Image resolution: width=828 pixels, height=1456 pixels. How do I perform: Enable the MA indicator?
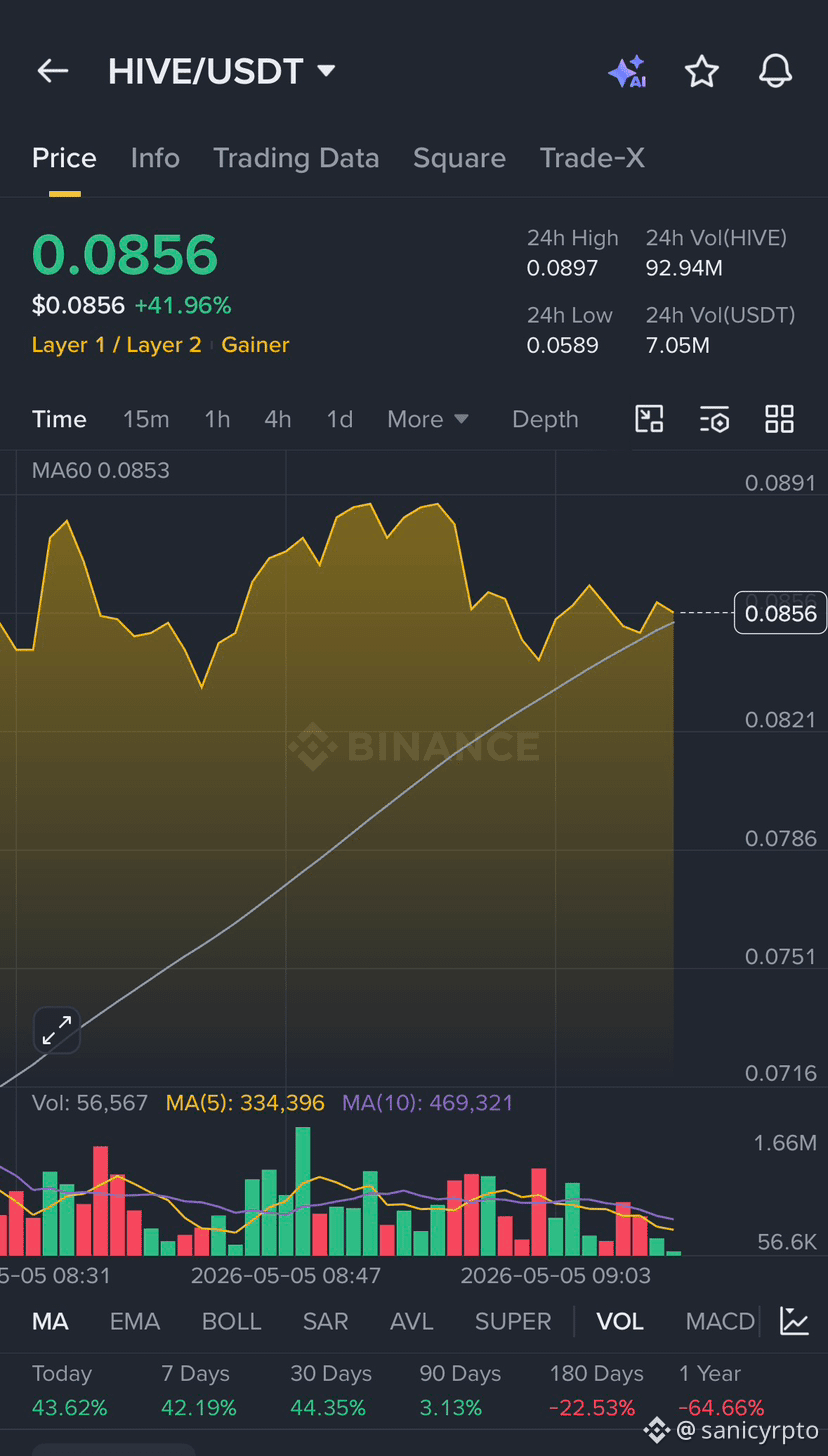tap(50, 1321)
